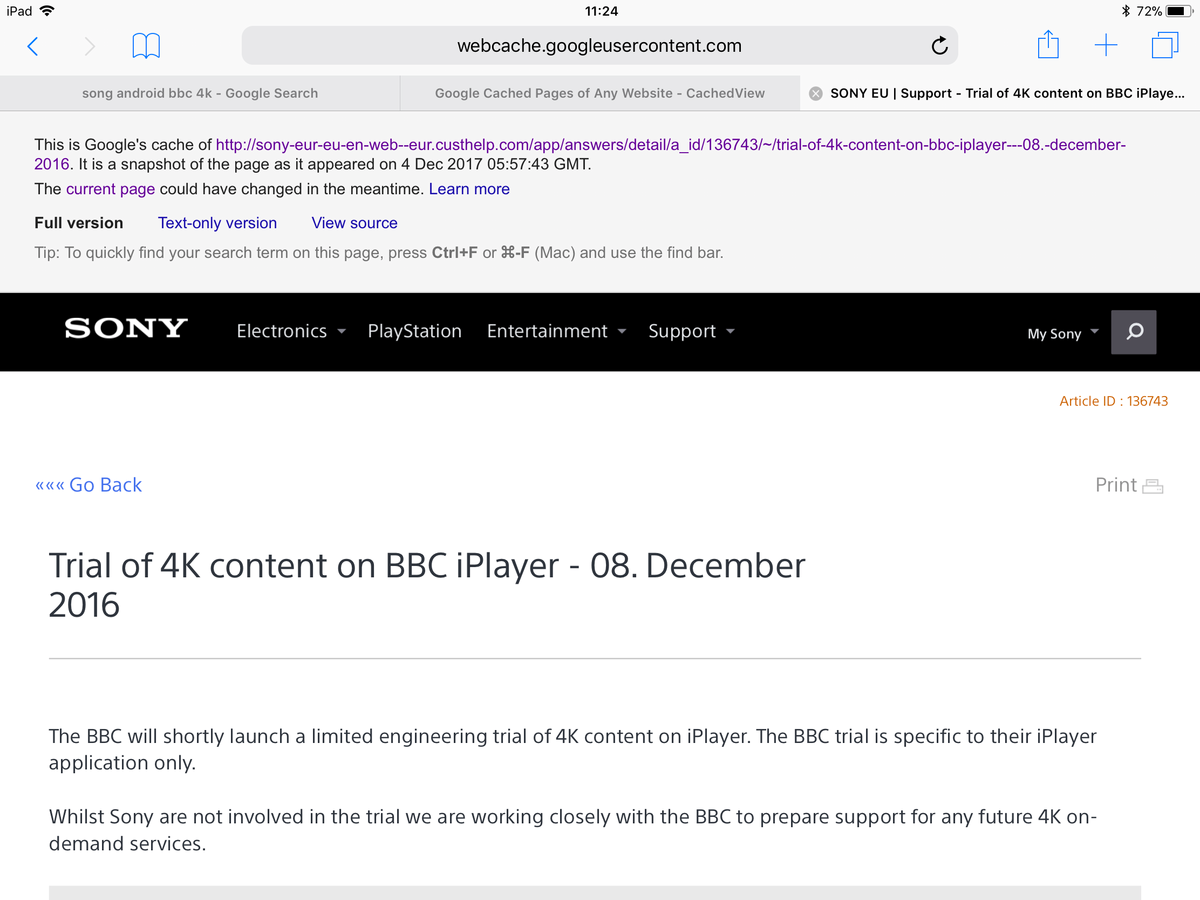Open a new tab with plus icon

[1106, 45]
